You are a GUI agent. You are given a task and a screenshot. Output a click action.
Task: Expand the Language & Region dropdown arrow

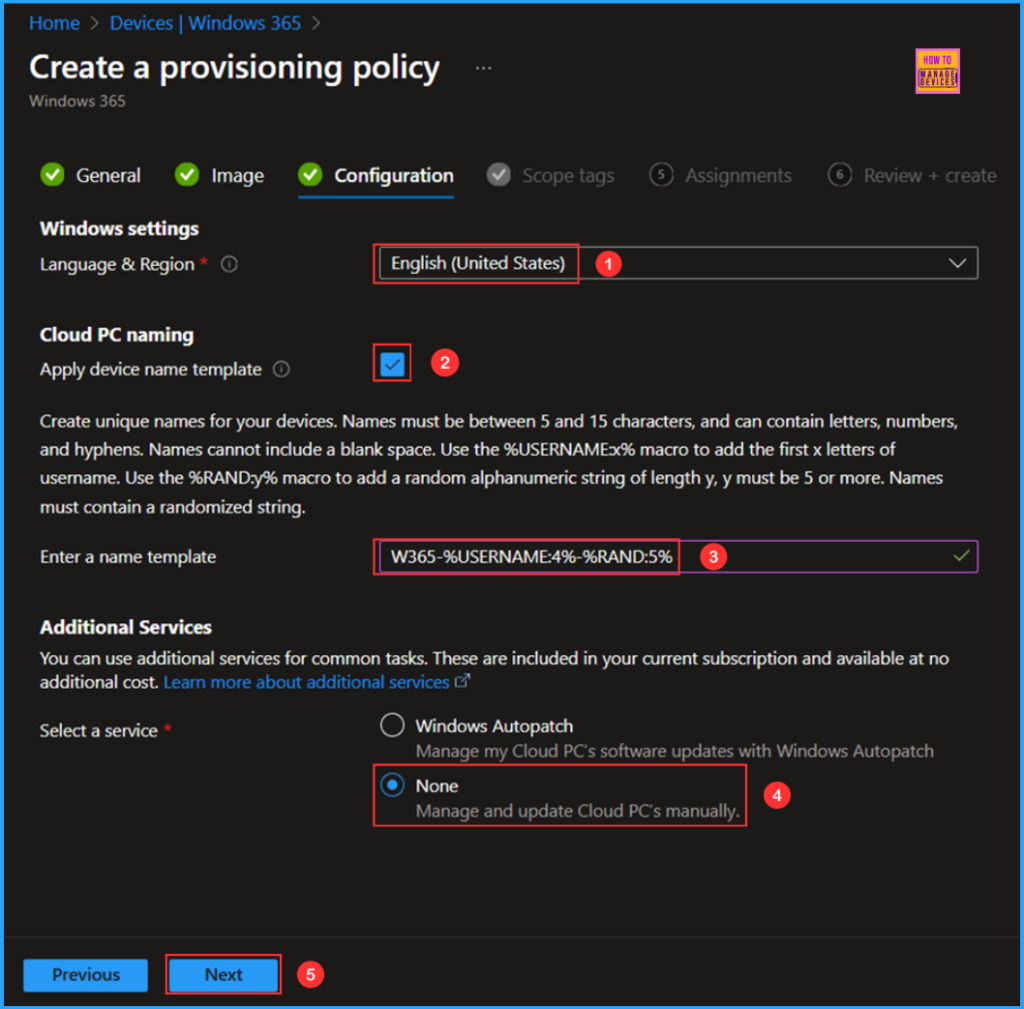pos(957,263)
